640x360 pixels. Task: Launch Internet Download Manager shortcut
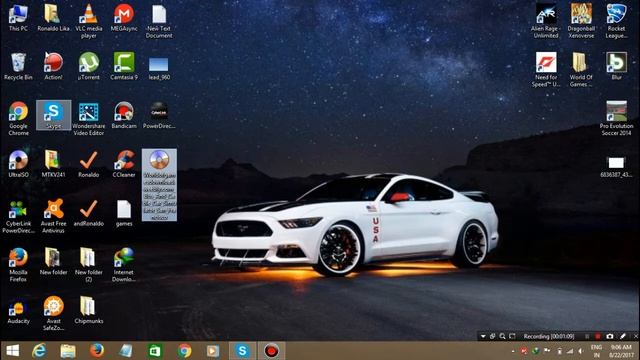(124, 264)
